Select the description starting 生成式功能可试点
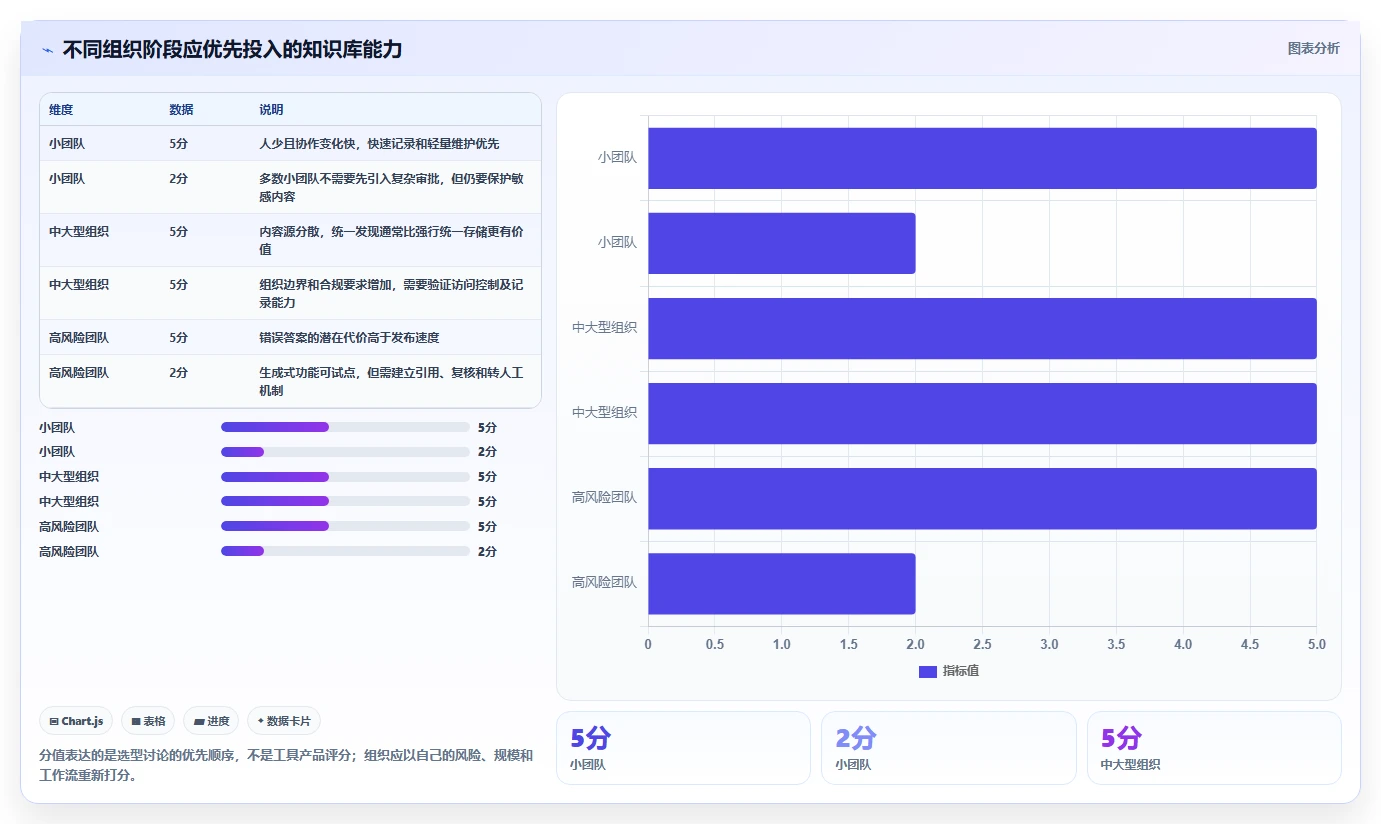1381x824 pixels. pos(392,381)
